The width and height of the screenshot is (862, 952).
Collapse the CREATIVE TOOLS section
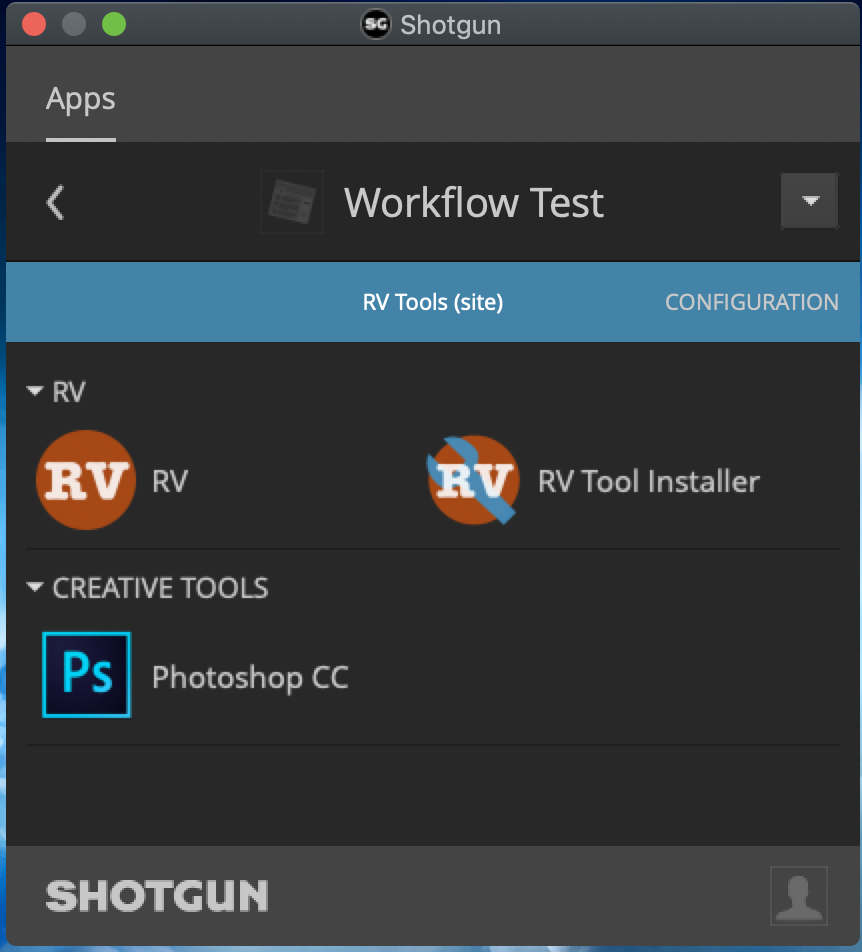click(35, 587)
